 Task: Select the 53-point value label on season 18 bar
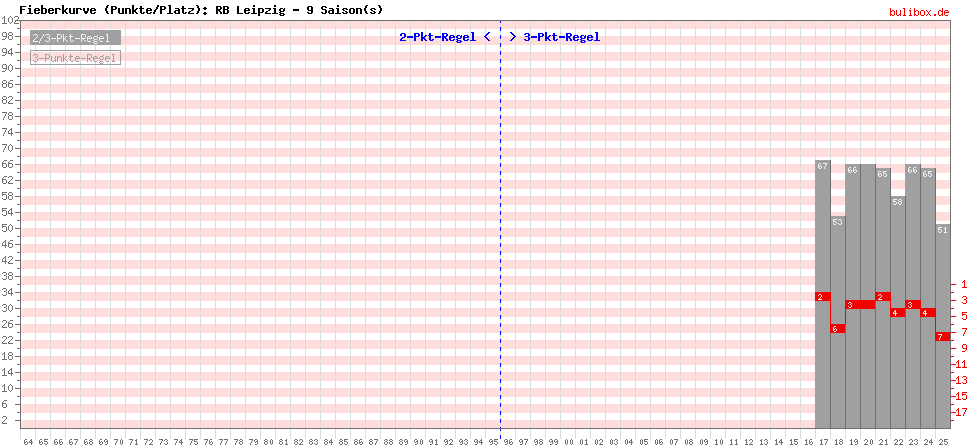(838, 222)
